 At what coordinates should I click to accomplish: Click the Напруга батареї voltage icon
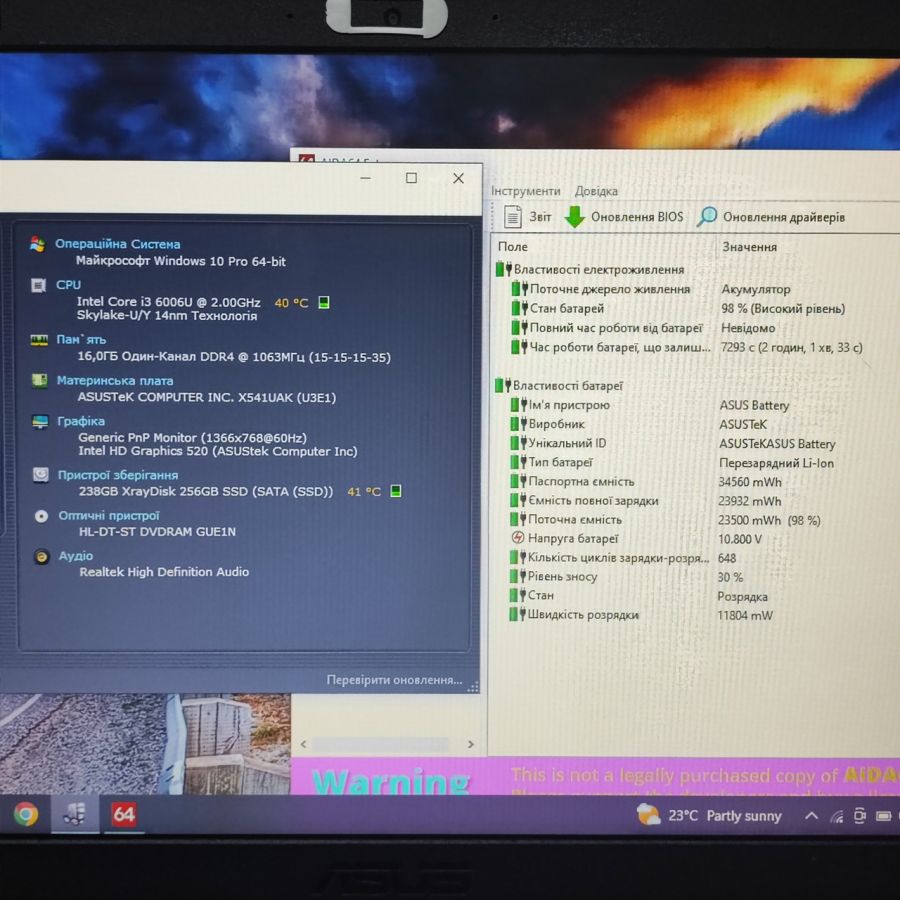coord(518,538)
